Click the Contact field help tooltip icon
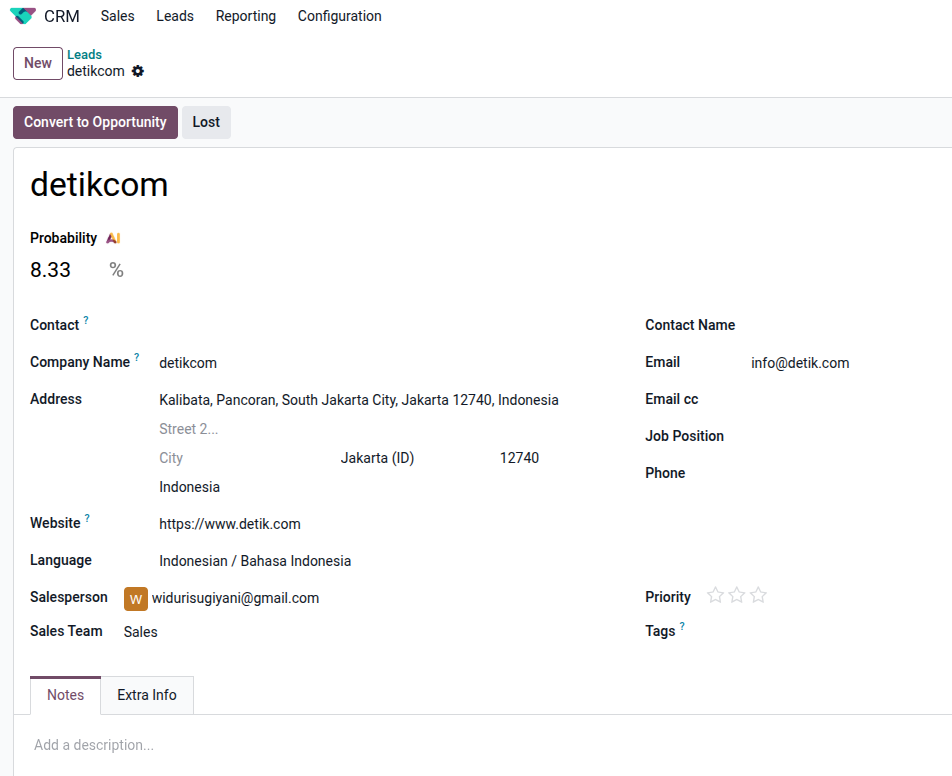Viewport: 952px width, 776px height. pyautogui.click(x=86, y=320)
